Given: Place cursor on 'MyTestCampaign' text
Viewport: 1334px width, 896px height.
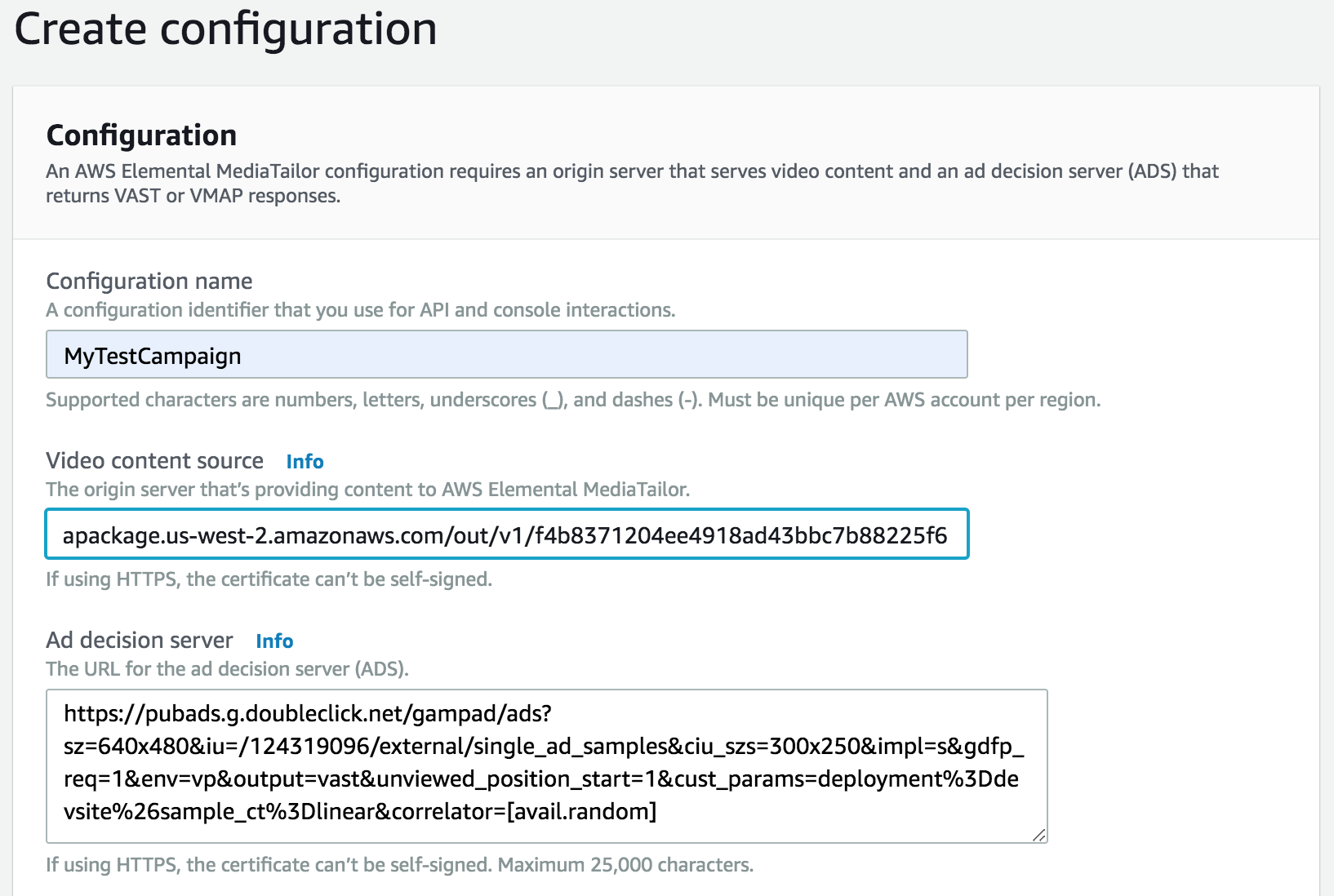Looking at the screenshot, I should coord(153,357).
